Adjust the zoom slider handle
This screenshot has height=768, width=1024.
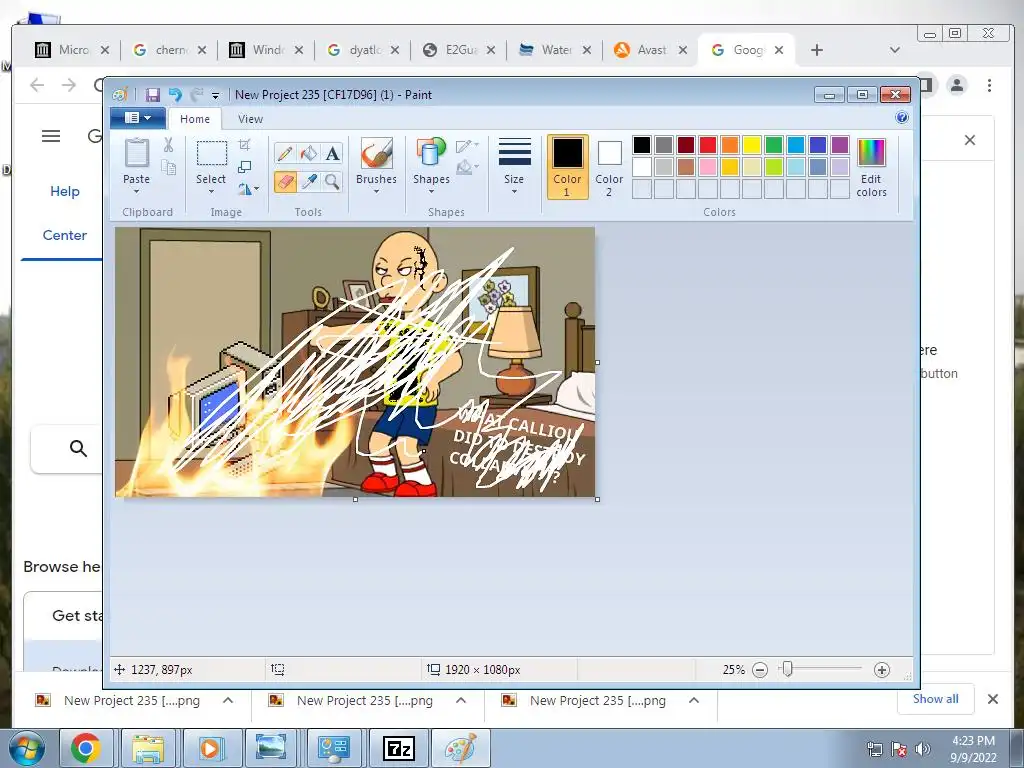[788, 669]
